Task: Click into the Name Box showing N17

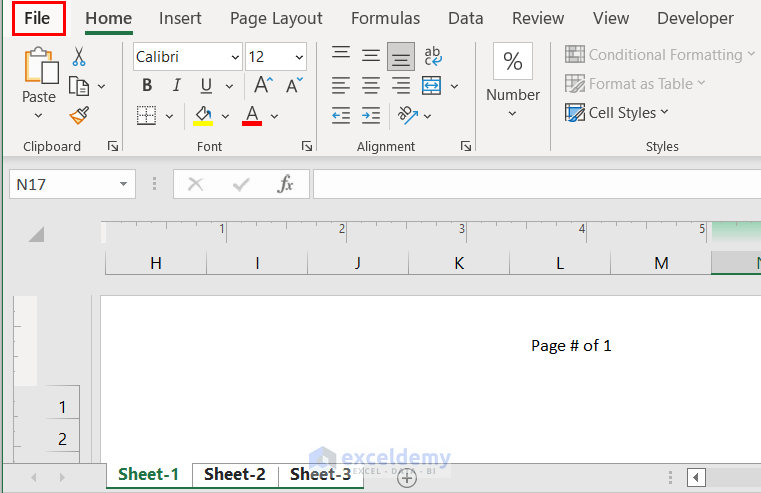Action: click(x=64, y=184)
